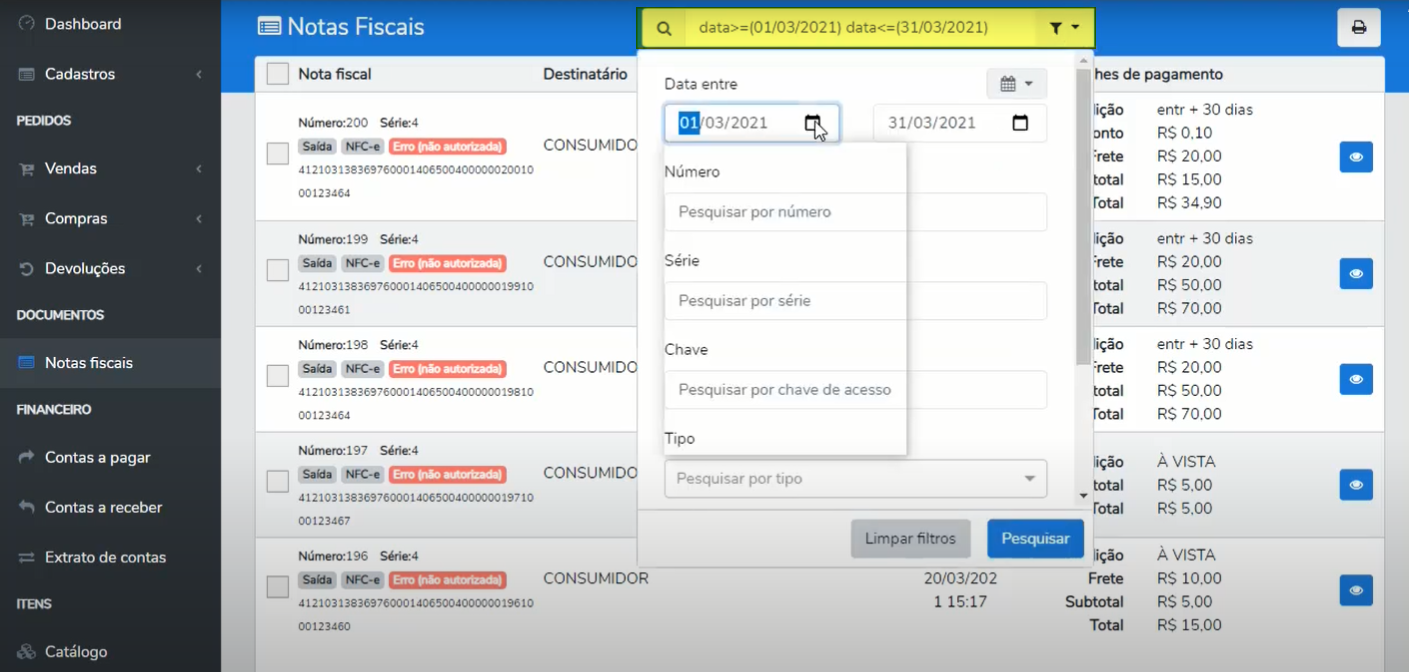Open date picker of the 01/03/2021 field
The width and height of the screenshot is (1409, 672).
coord(812,123)
